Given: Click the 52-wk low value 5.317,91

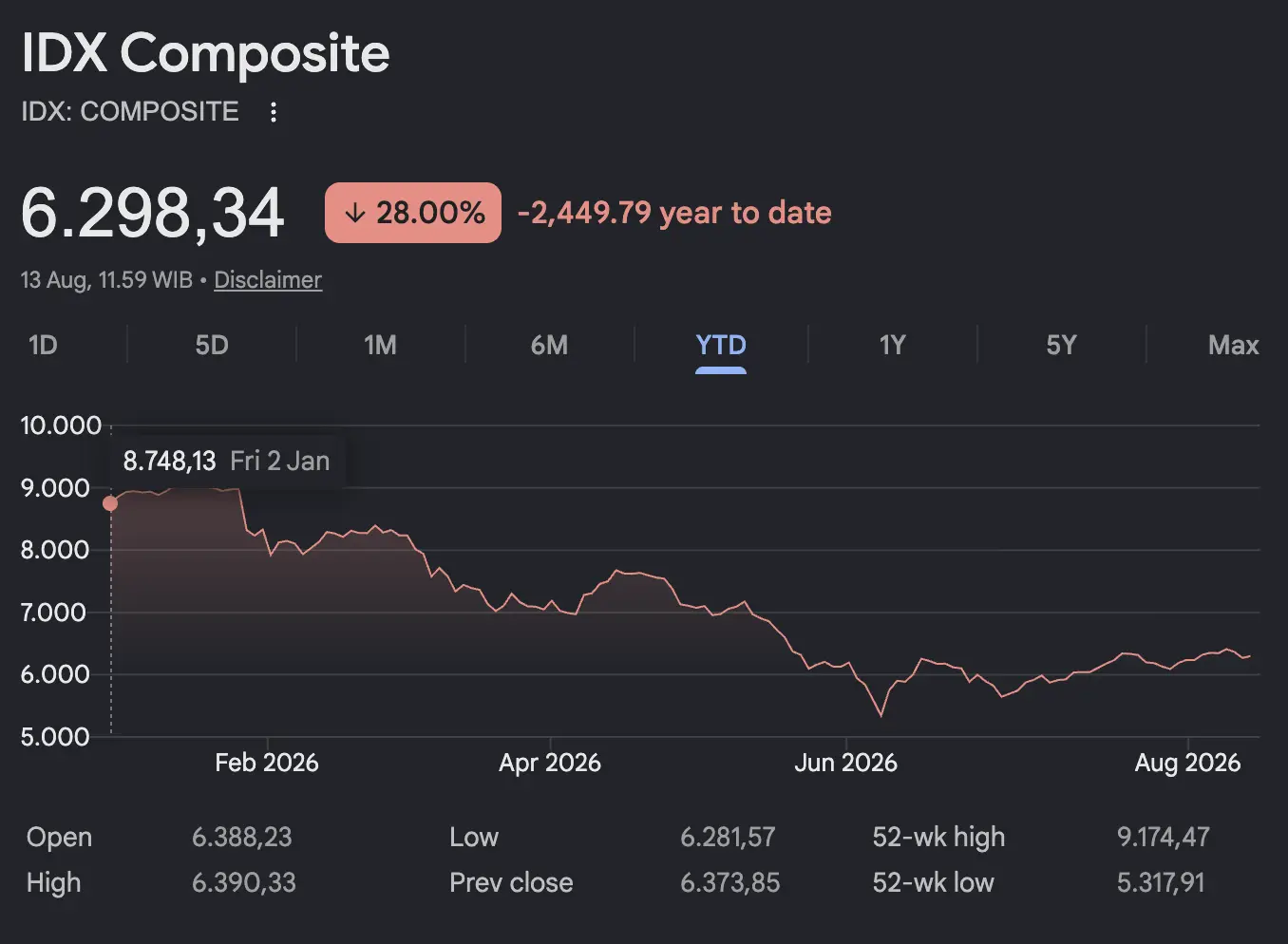Looking at the screenshot, I should (1161, 882).
